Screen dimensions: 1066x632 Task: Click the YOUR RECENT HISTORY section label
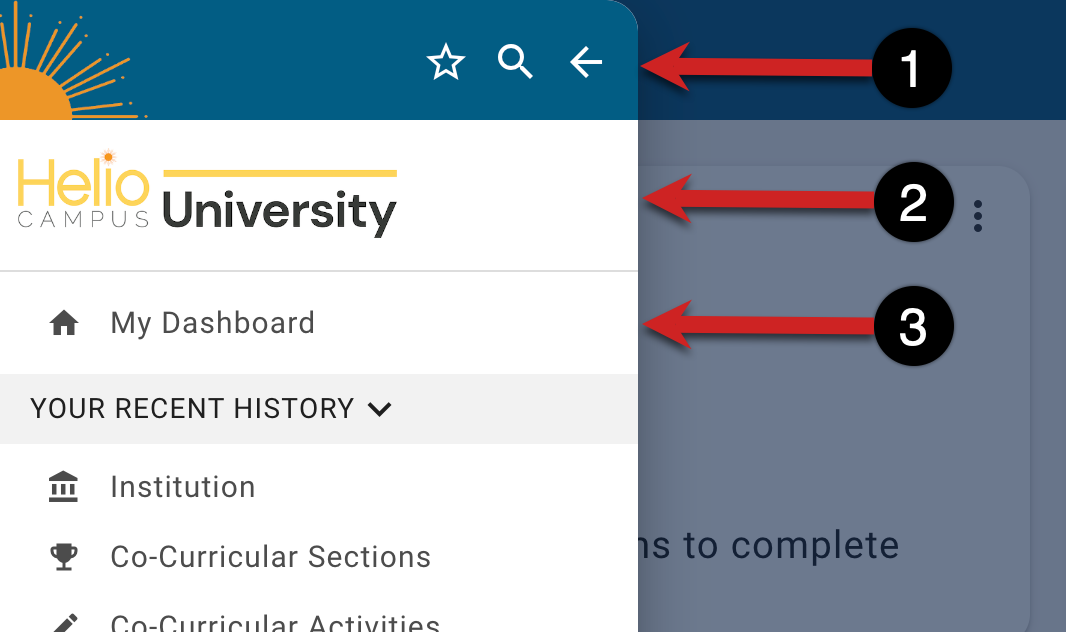point(192,409)
